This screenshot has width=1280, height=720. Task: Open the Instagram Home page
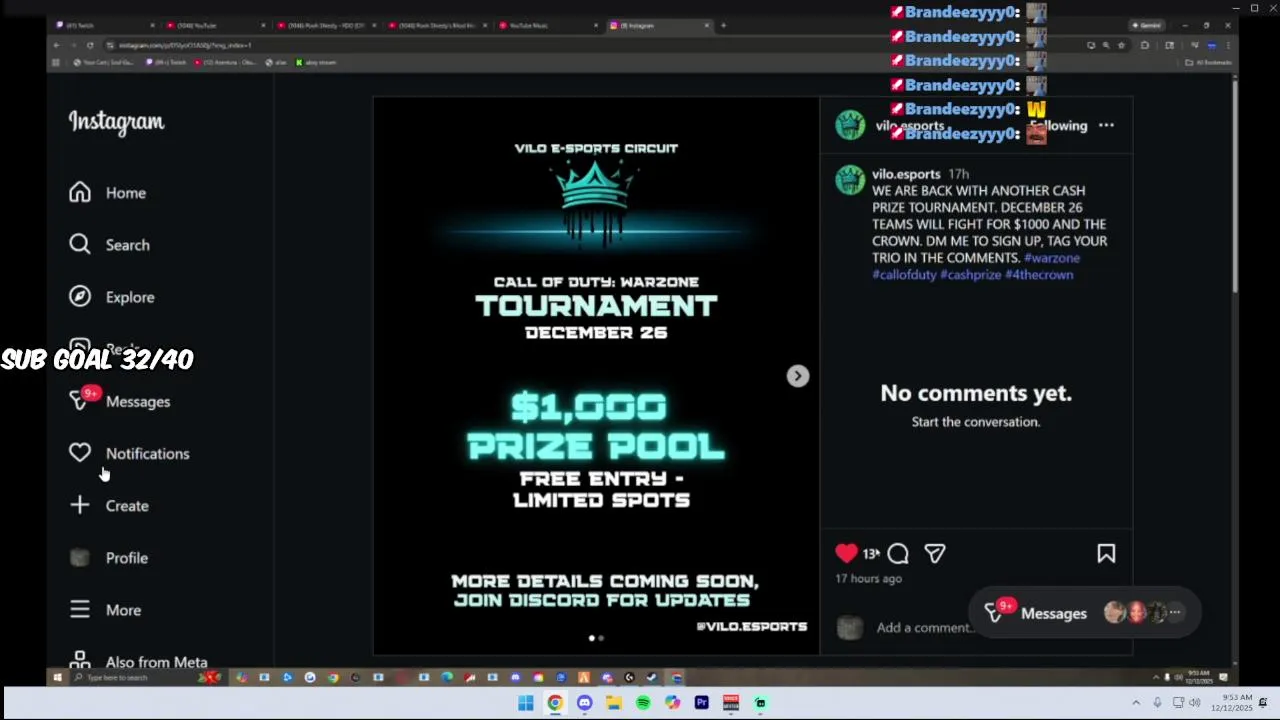pos(107,193)
